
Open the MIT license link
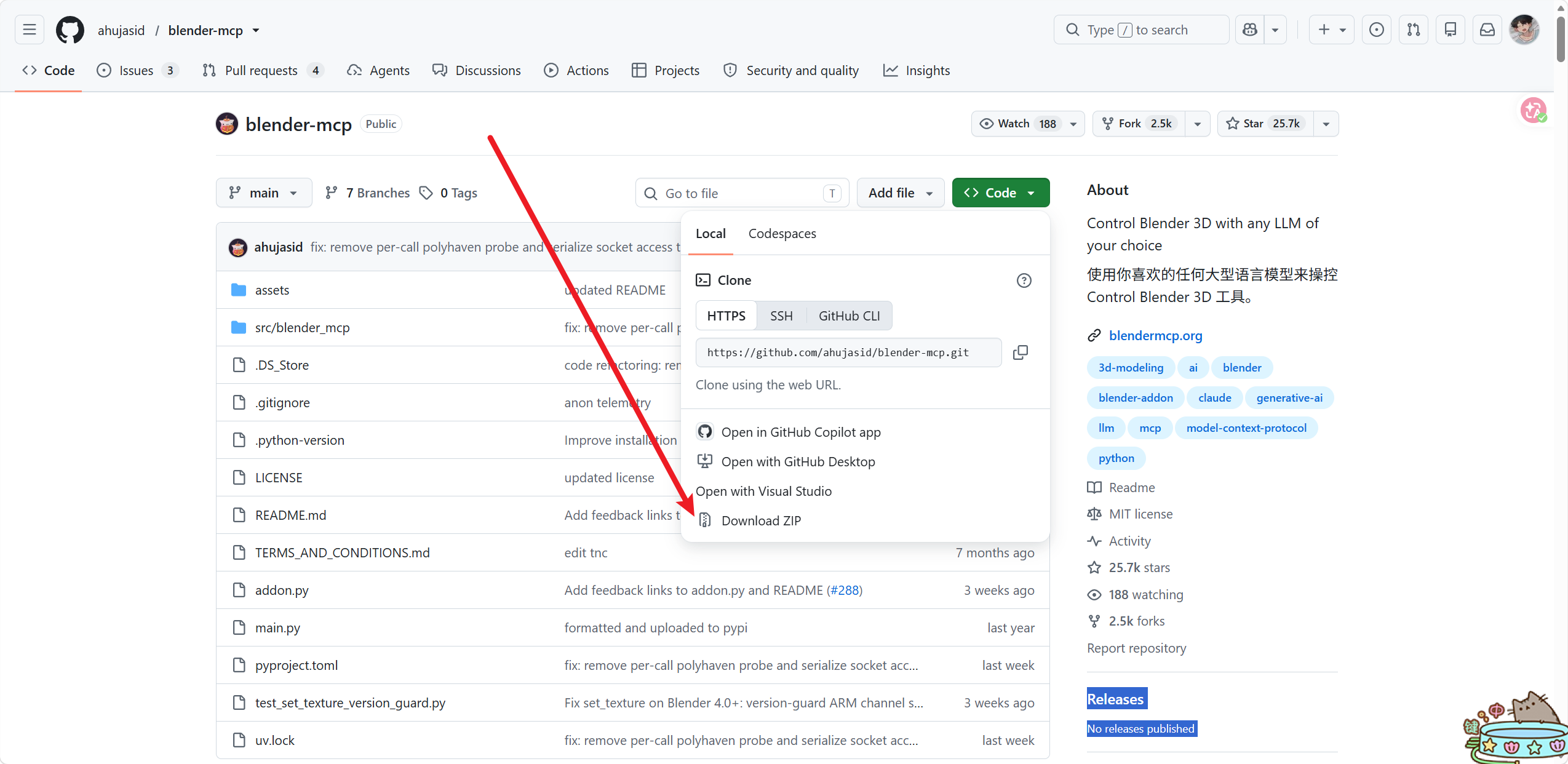[x=1140, y=514]
